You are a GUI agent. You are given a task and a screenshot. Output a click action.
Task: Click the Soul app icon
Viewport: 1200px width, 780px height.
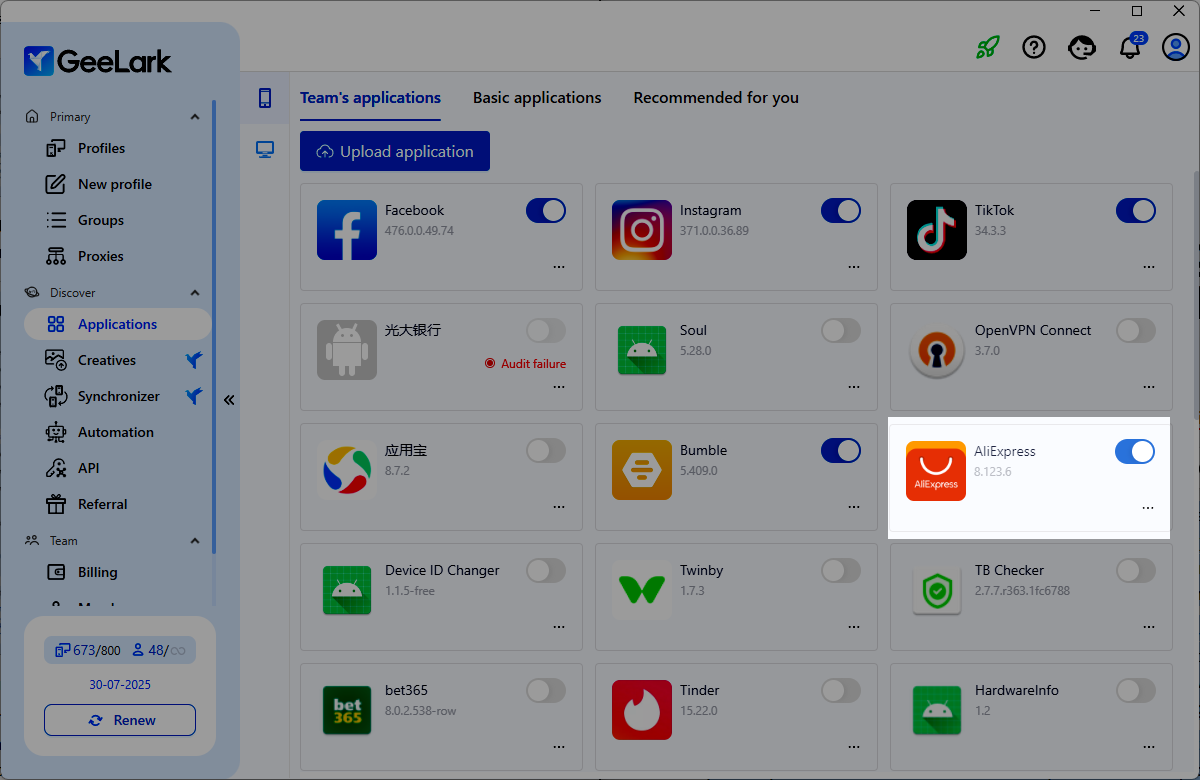pyautogui.click(x=642, y=350)
